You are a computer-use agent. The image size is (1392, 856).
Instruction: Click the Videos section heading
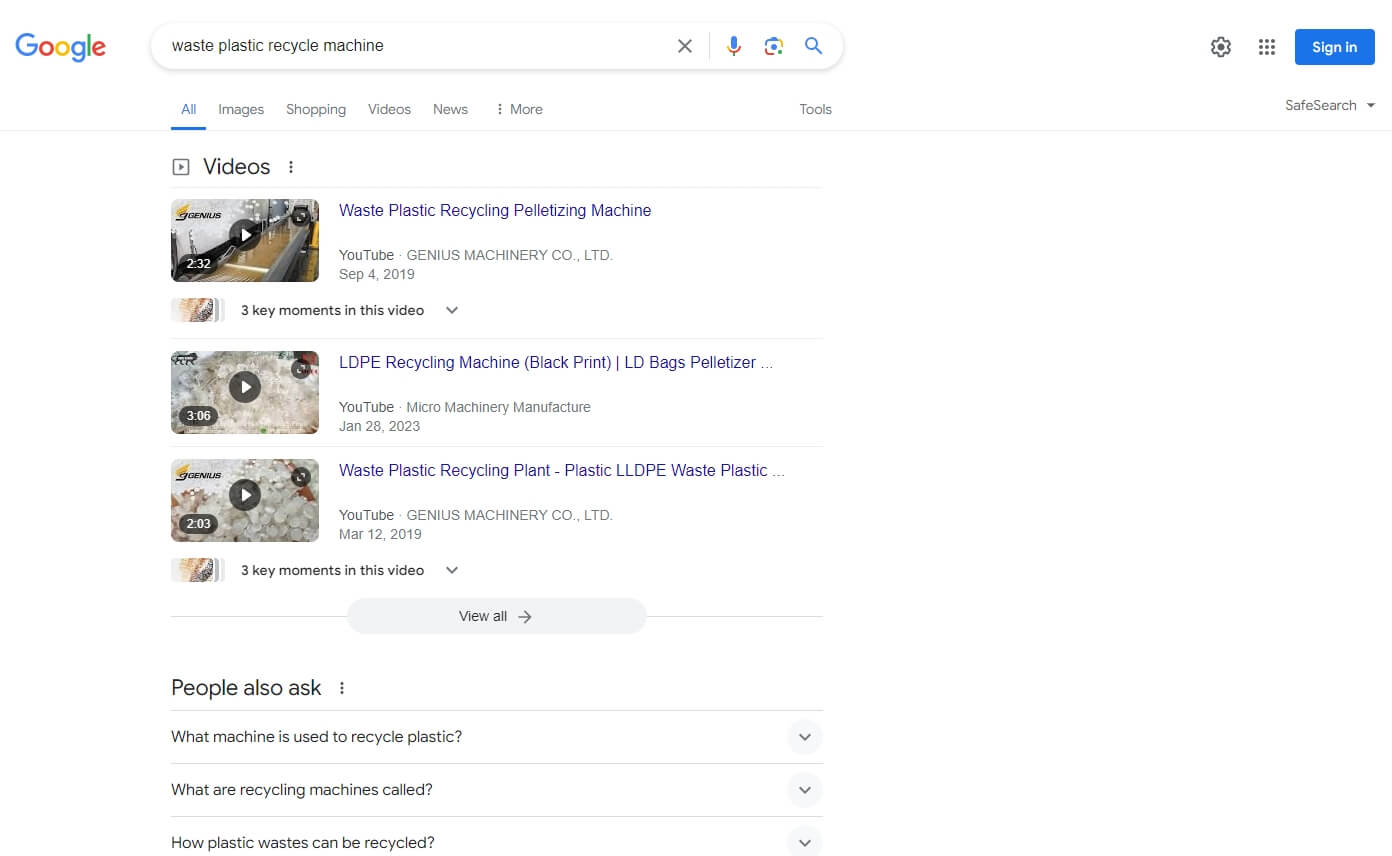click(237, 167)
